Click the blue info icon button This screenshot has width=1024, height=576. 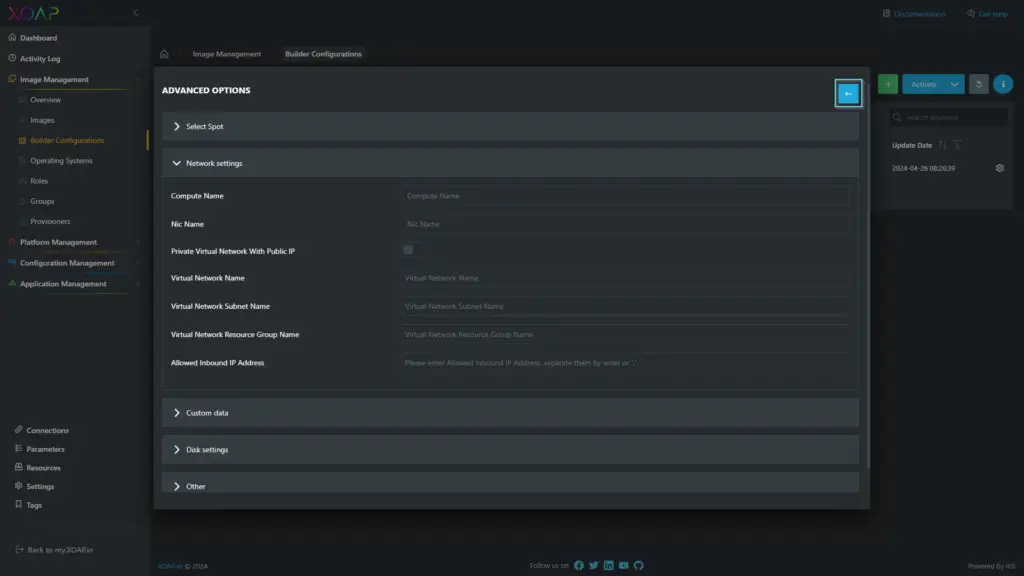[1003, 84]
